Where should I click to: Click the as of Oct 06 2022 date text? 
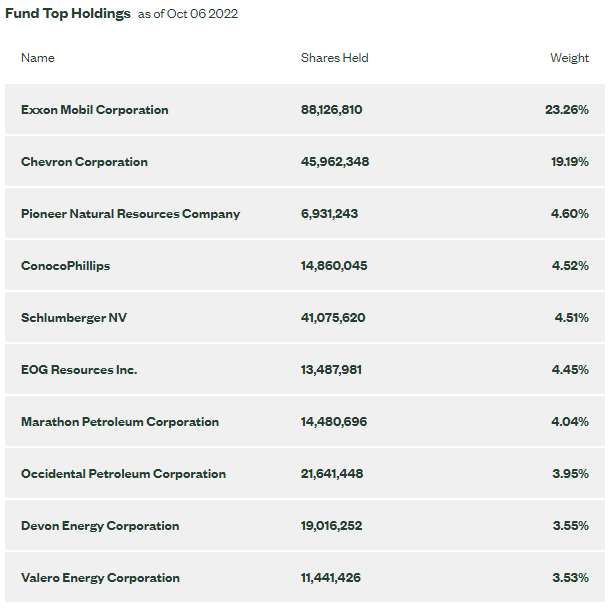pos(188,15)
